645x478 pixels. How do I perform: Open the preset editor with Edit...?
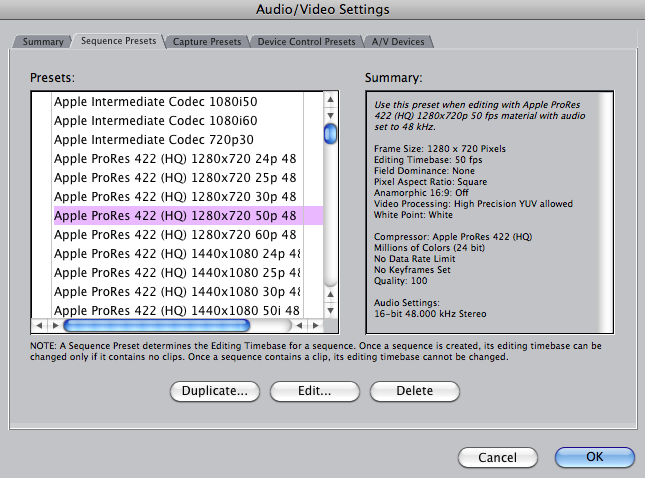[314, 391]
